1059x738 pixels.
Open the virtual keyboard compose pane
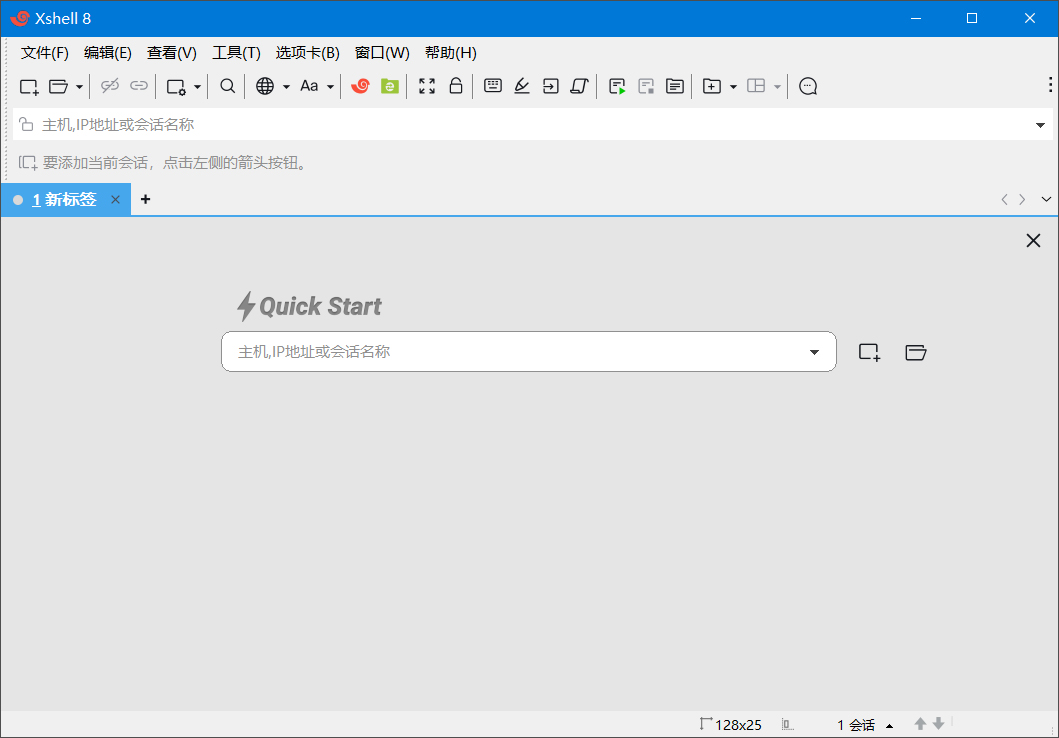pyautogui.click(x=493, y=86)
